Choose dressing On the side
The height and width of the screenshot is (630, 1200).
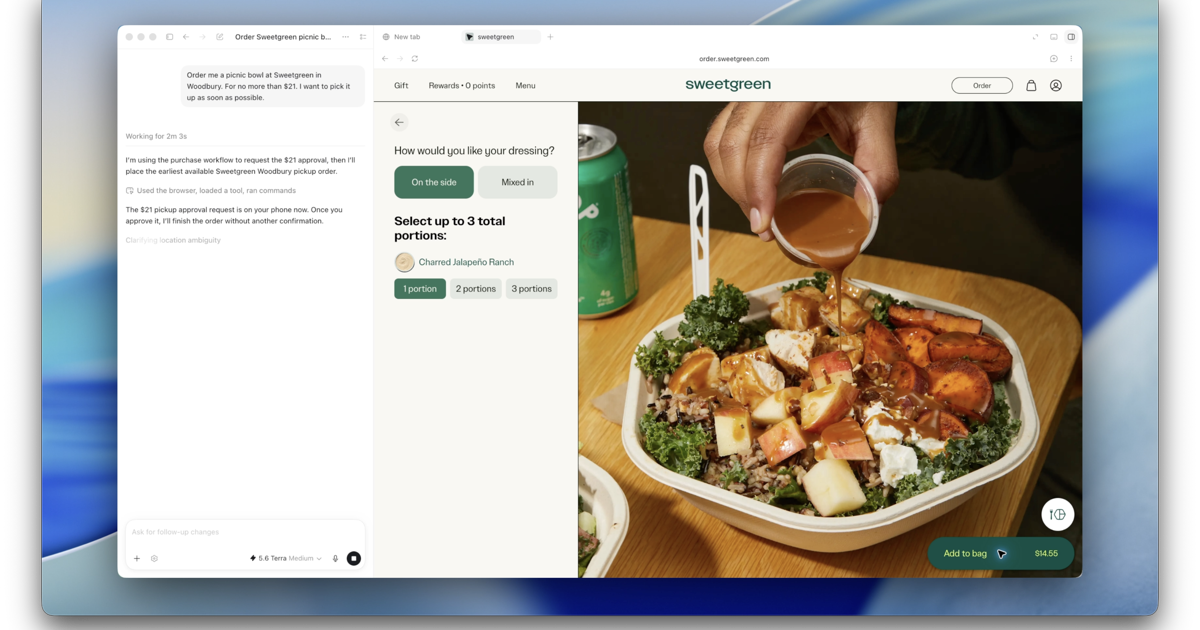[434, 183]
